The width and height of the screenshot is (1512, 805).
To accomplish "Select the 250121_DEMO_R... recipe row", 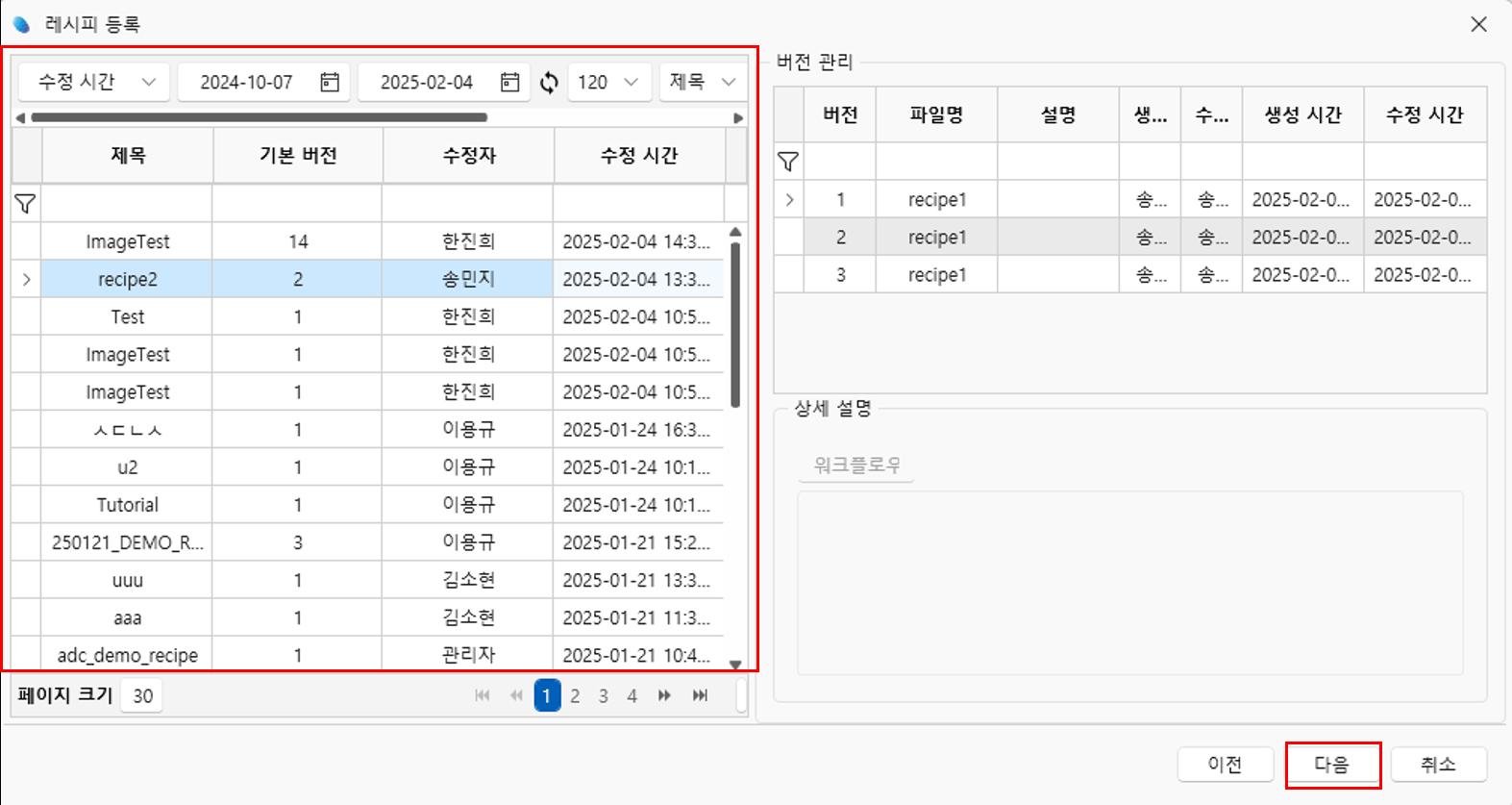I will point(127,542).
